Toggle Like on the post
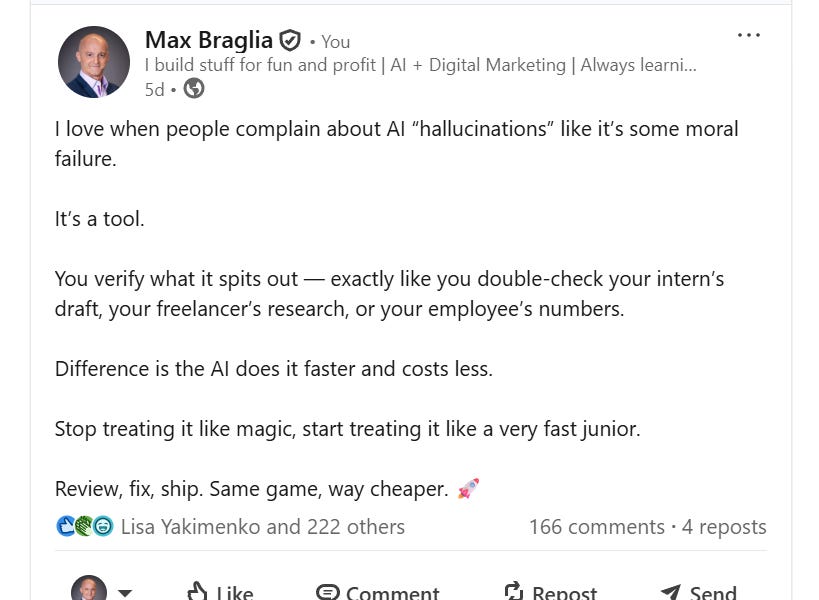The width and height of the screenshot is (819, 600). (219, 592)
